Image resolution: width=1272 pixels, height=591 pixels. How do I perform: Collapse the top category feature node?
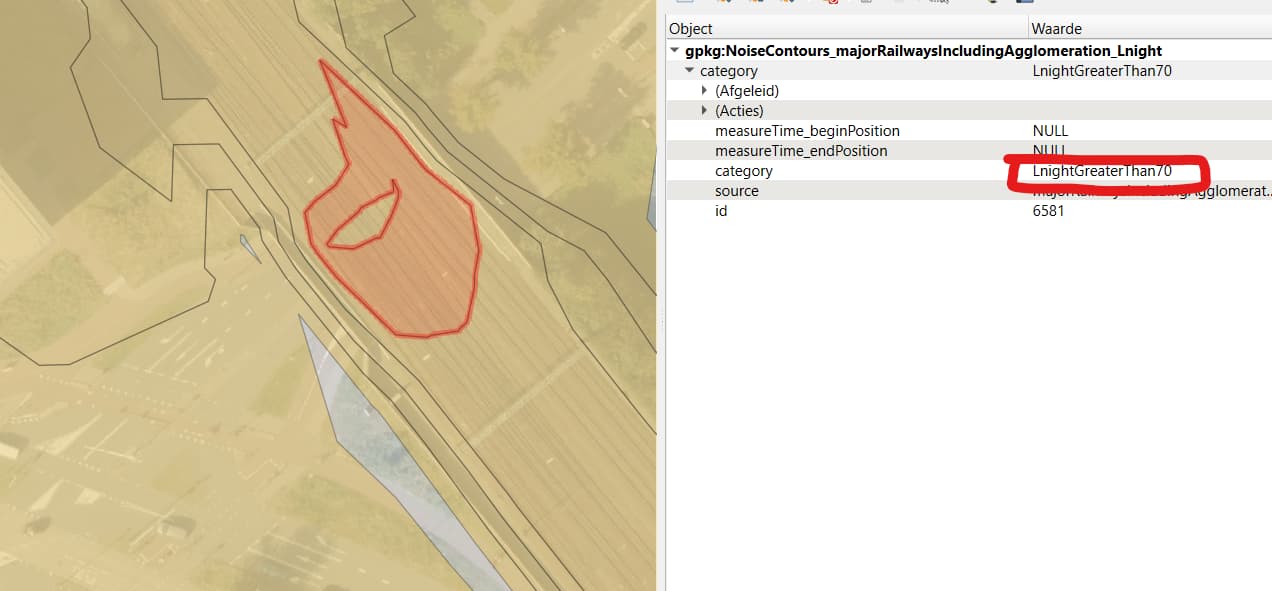point(689,71)
